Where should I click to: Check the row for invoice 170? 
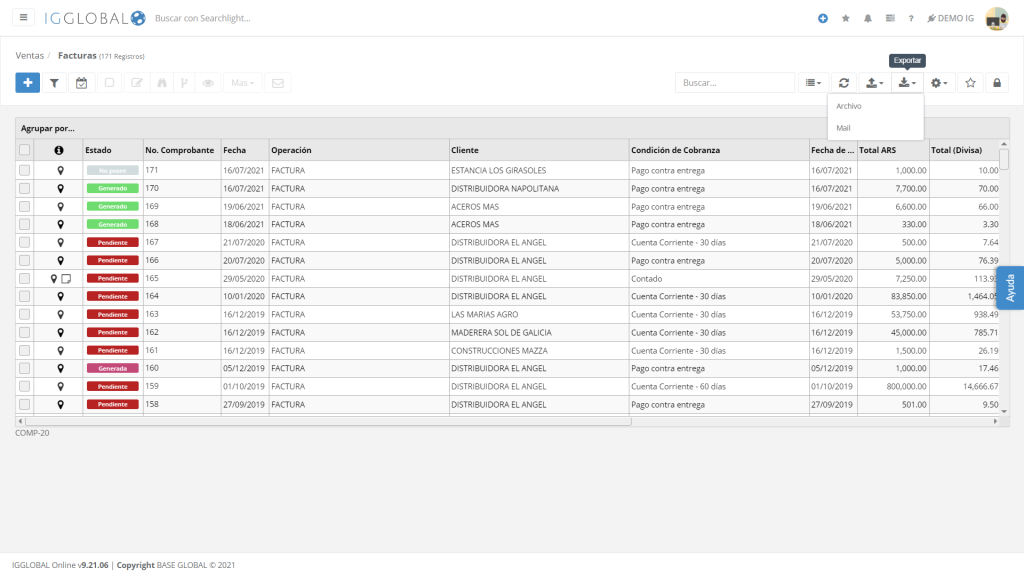pos(24,188)
